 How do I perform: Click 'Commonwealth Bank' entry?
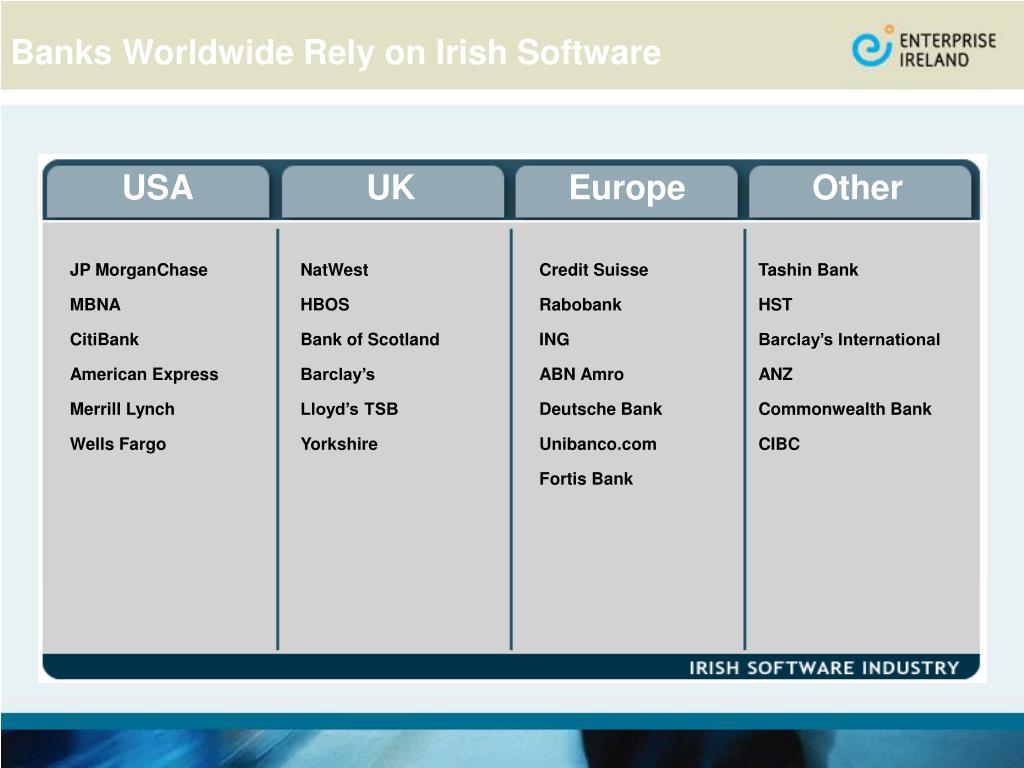[845, 409]
